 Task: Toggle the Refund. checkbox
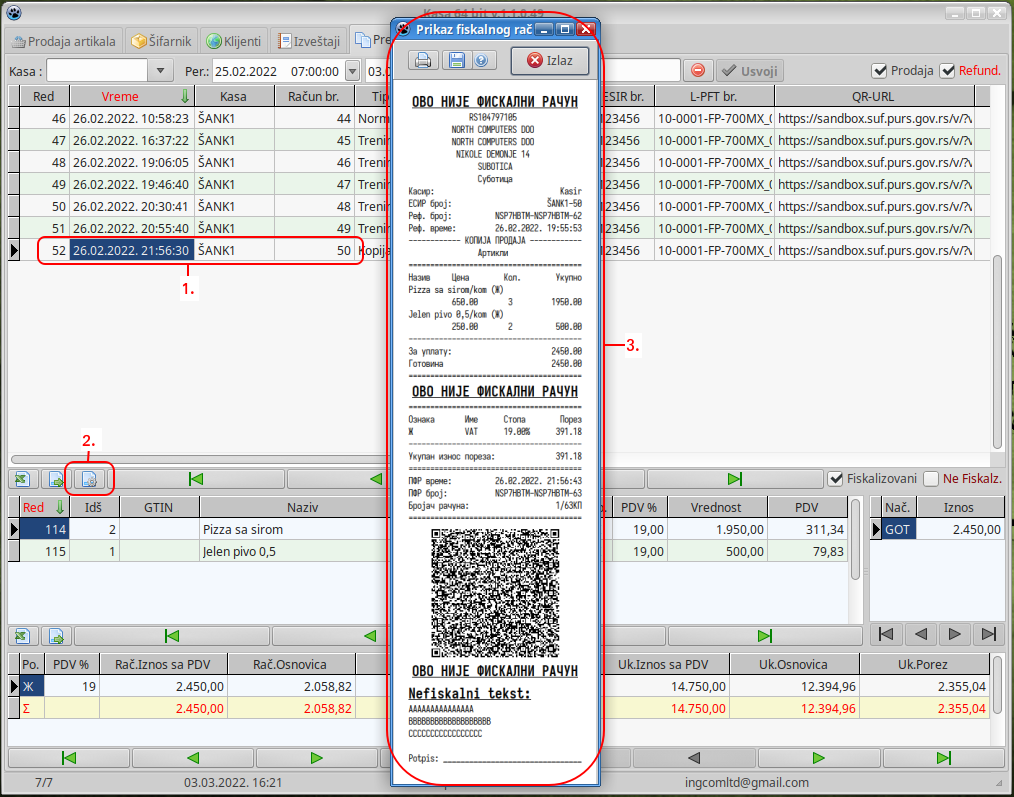(x=948, y=71)
